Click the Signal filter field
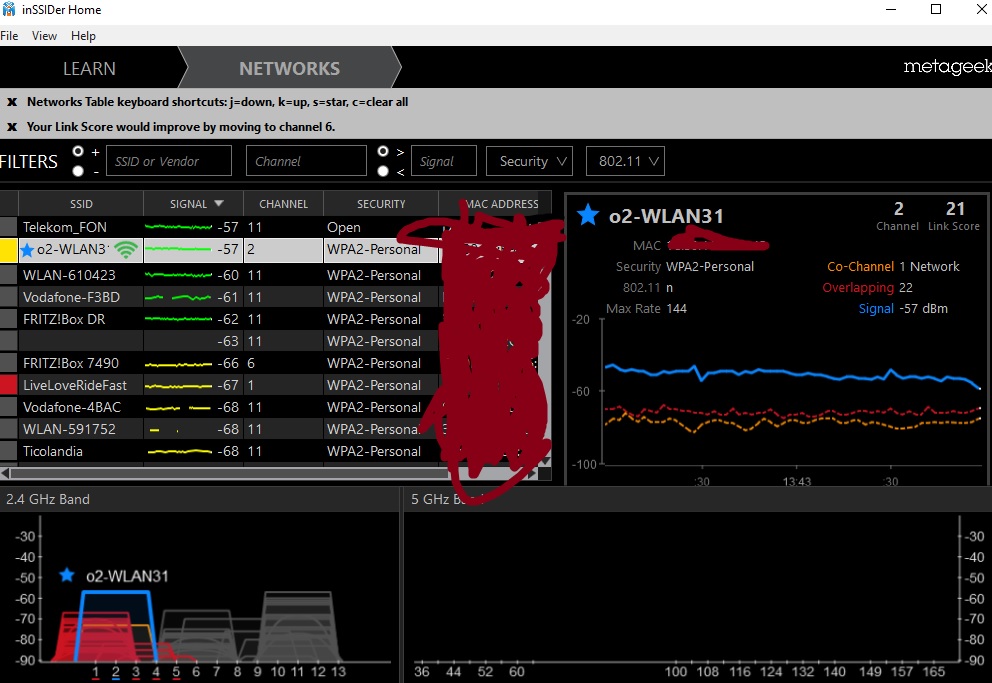The image size is (992, 683). coord(443,161)
